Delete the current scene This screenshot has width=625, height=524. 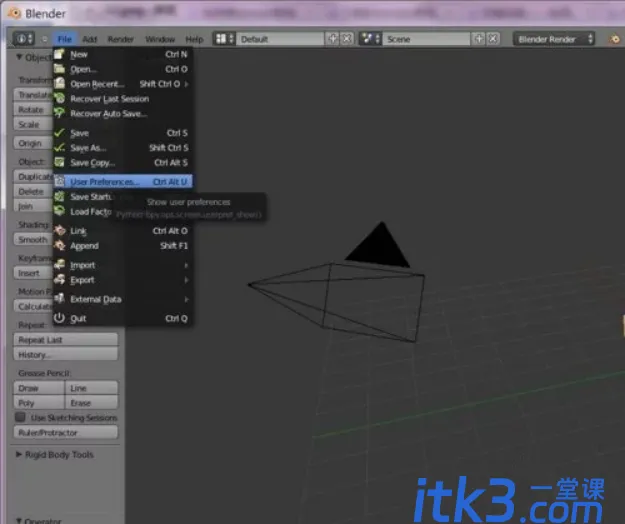493,39
